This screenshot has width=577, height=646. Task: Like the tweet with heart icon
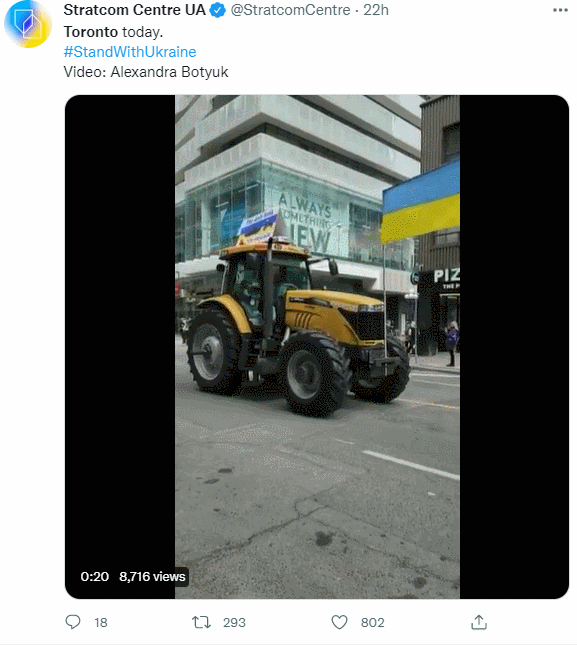(x=339, y=622)
